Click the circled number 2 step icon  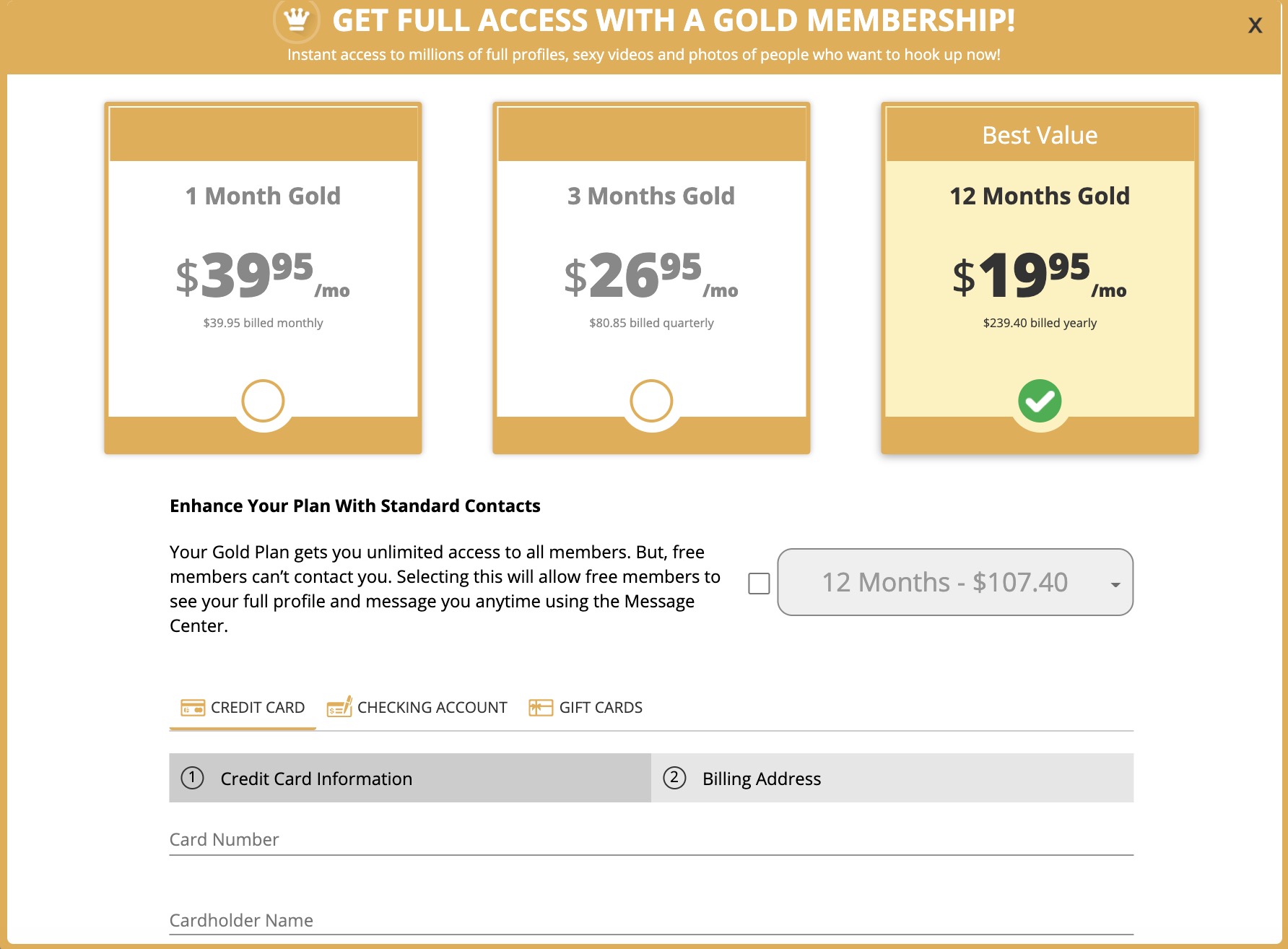click(674, 778)
